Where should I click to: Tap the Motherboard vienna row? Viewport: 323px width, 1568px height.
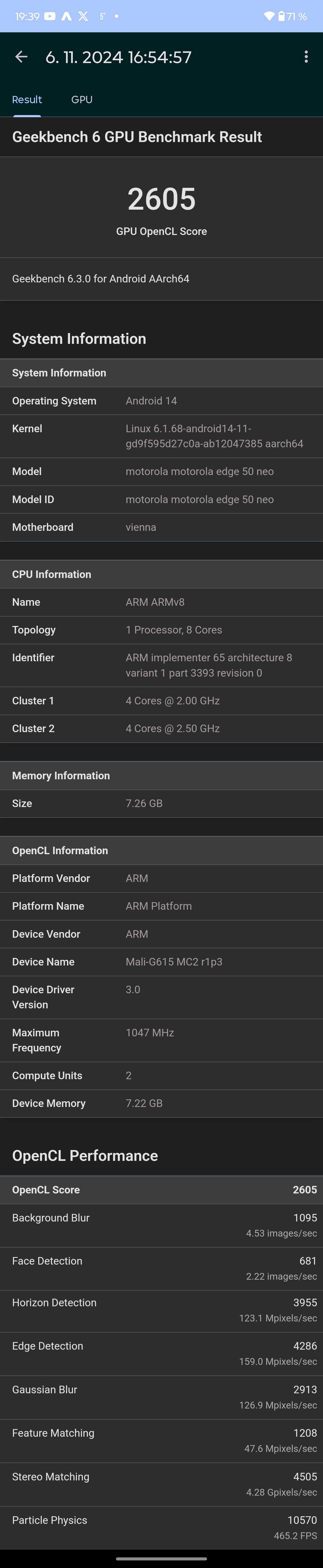coord(161,527)
